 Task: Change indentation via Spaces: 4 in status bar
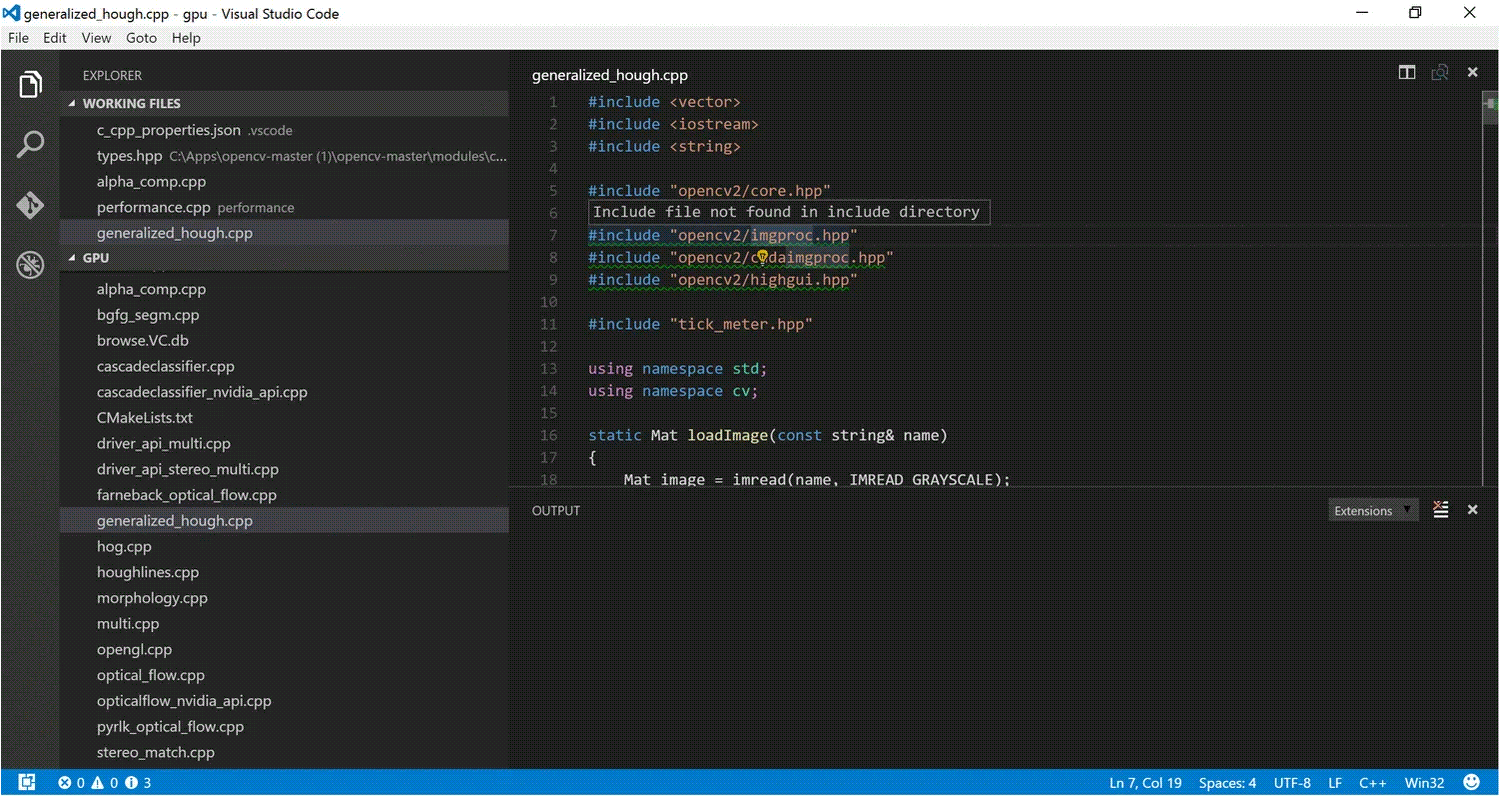click(1227, 783)
